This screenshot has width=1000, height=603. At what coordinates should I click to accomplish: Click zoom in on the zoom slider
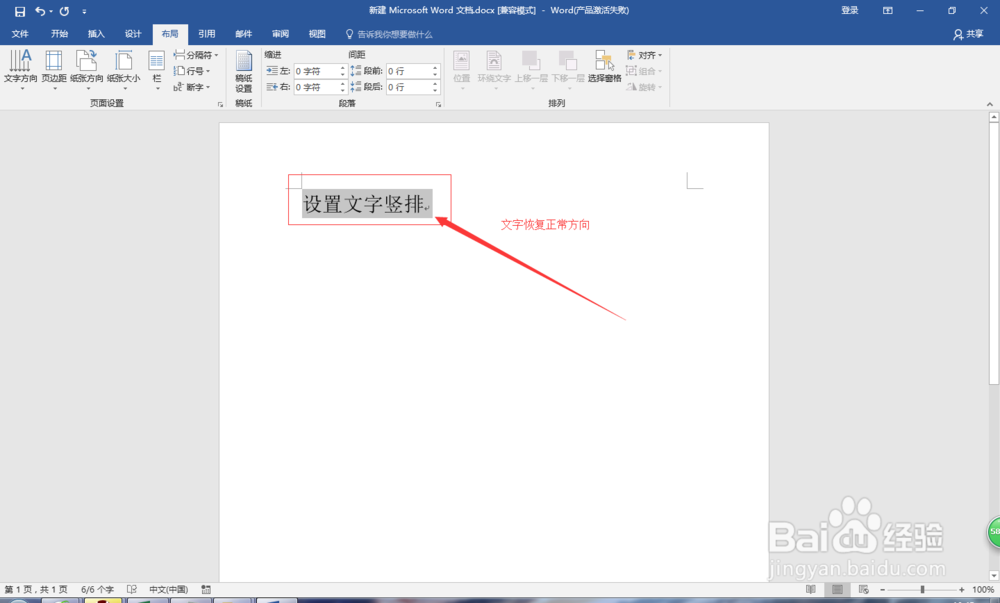(962, 589)
